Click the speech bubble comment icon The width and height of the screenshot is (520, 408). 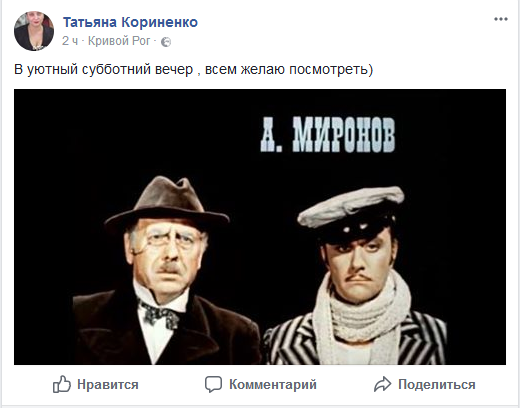coord(213,384)
